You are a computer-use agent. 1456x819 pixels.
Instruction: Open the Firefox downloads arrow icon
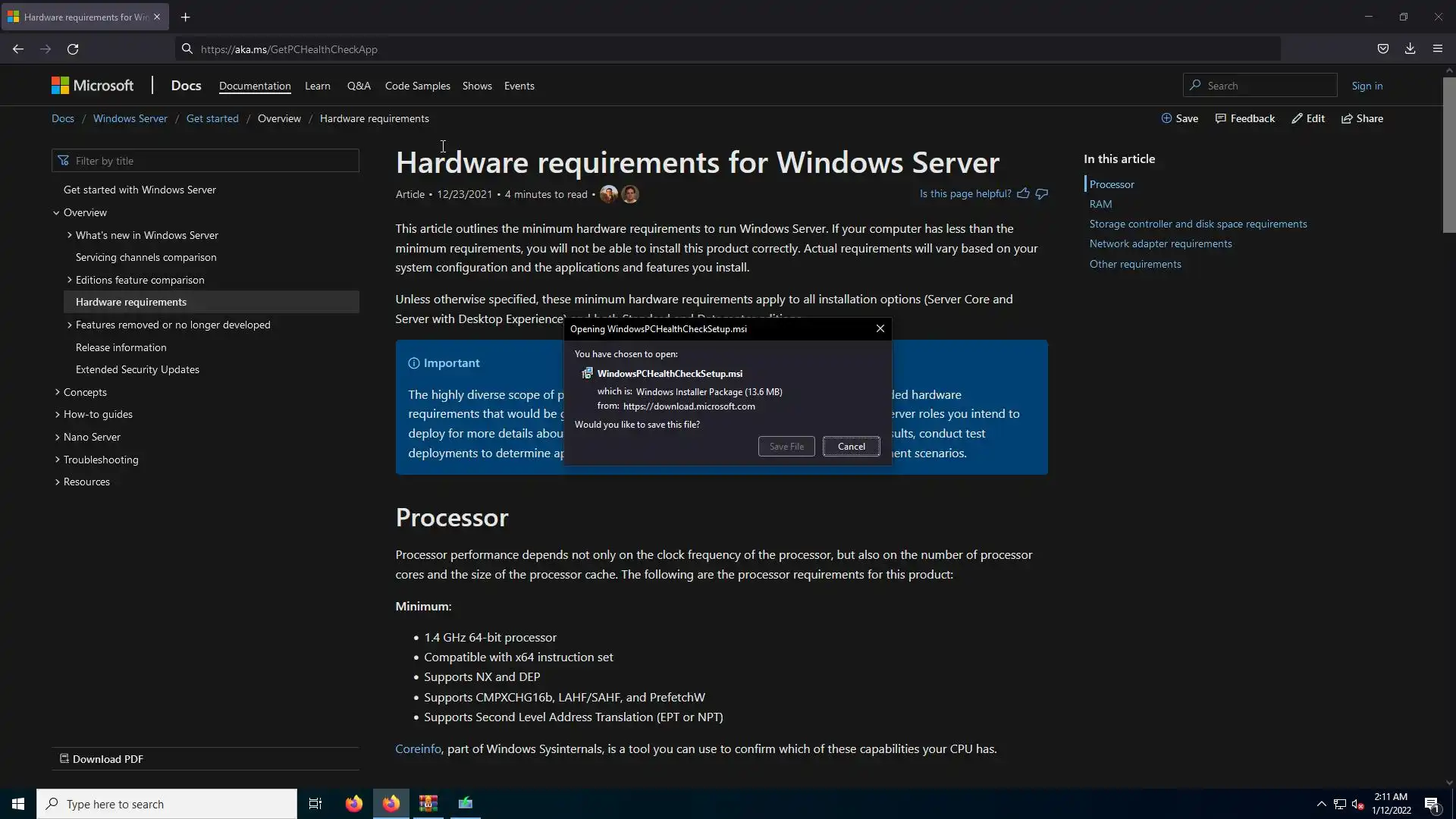[x=1410, y=49]
